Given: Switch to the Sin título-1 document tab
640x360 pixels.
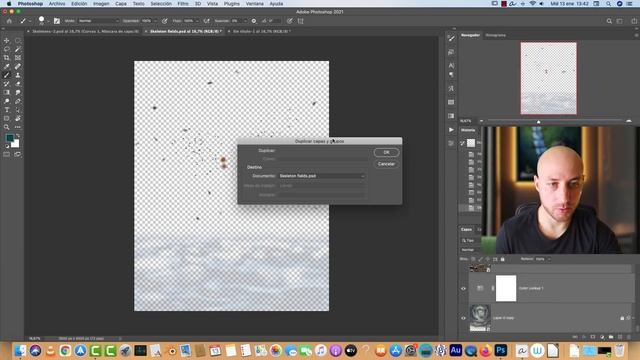Looking at the screenshot, I should coord(261,31).
